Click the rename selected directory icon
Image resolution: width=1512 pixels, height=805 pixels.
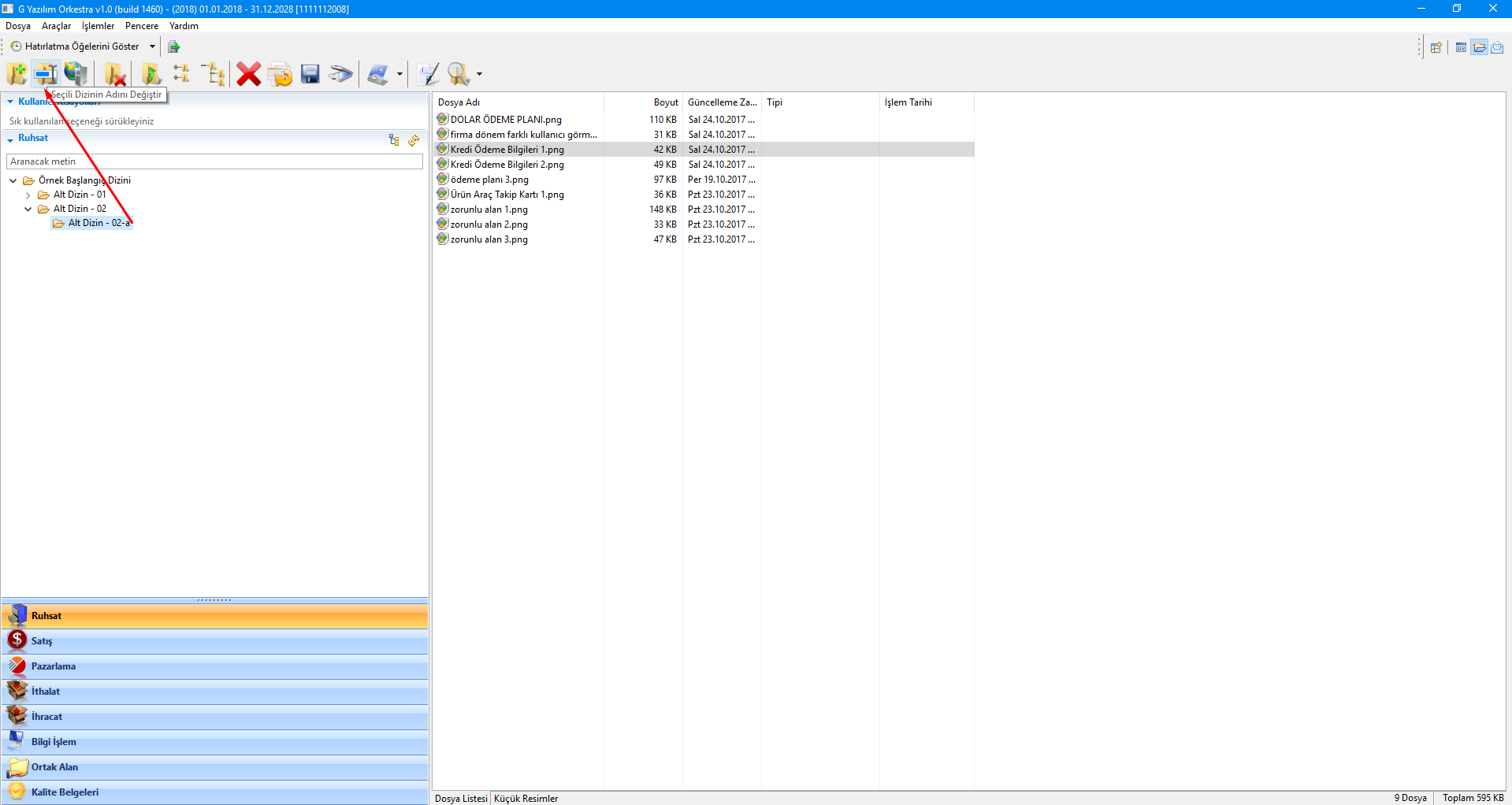click(x=46, y=74)
